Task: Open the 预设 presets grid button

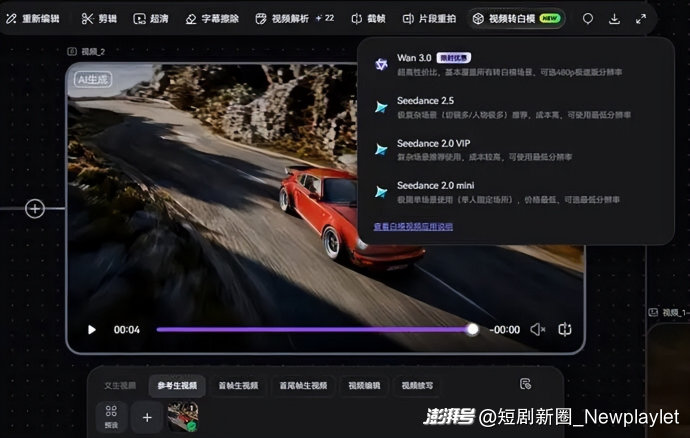Action: [111, 417]
